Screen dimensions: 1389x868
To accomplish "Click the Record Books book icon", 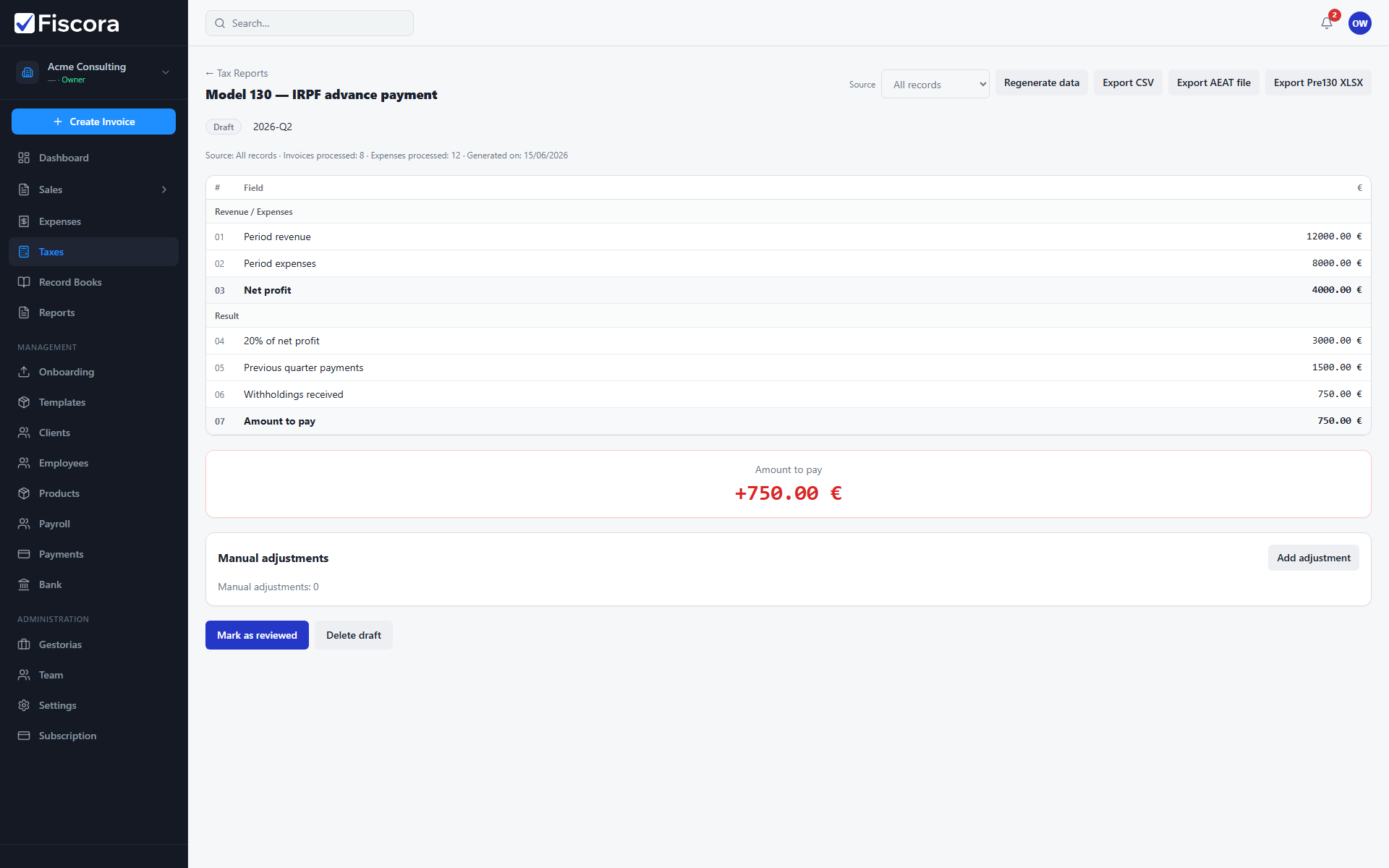I will pyautogui.click(x=24, y=282).
